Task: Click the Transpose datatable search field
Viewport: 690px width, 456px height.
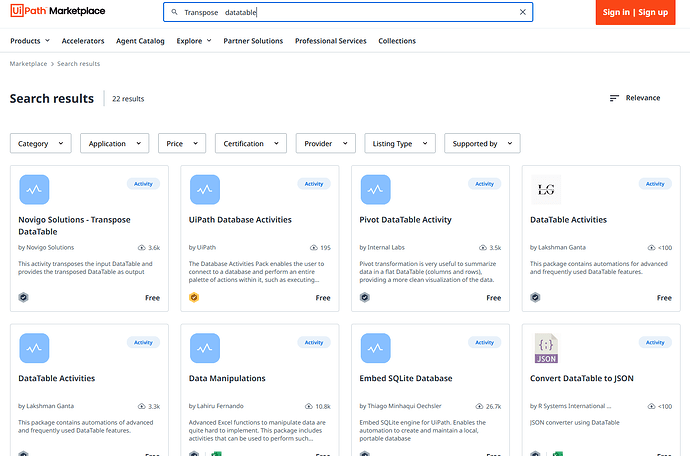Action: pos(348,12)
